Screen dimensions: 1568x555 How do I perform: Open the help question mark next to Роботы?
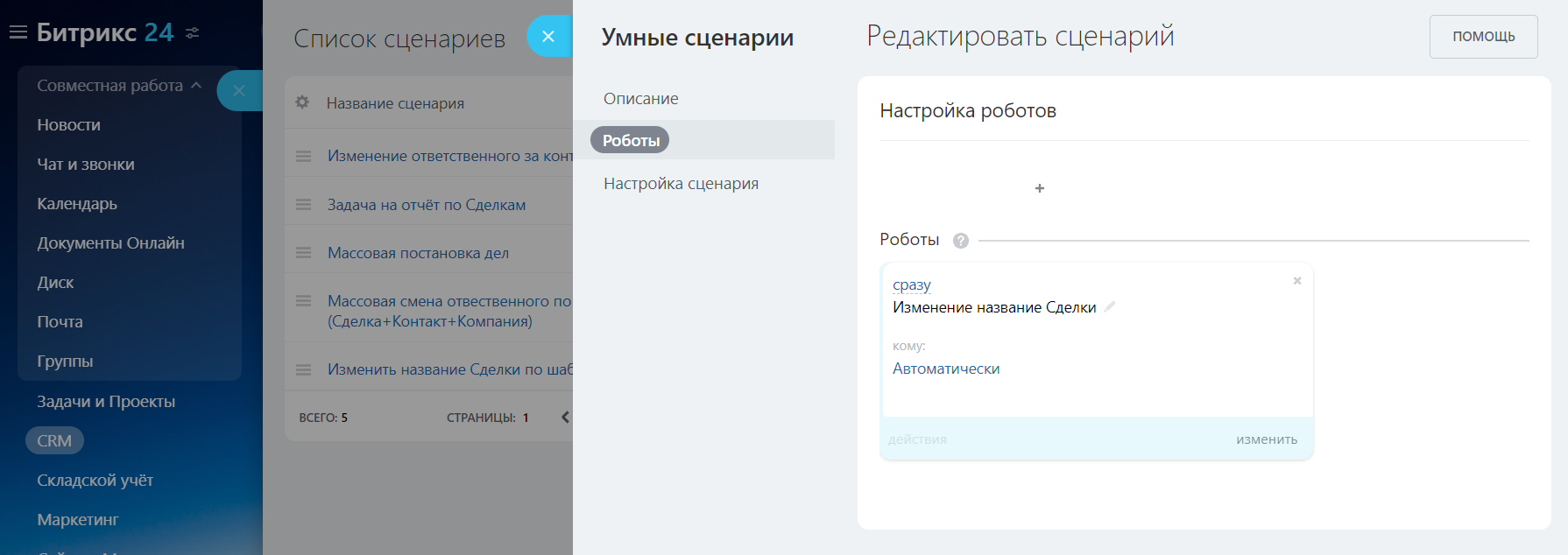961,241
